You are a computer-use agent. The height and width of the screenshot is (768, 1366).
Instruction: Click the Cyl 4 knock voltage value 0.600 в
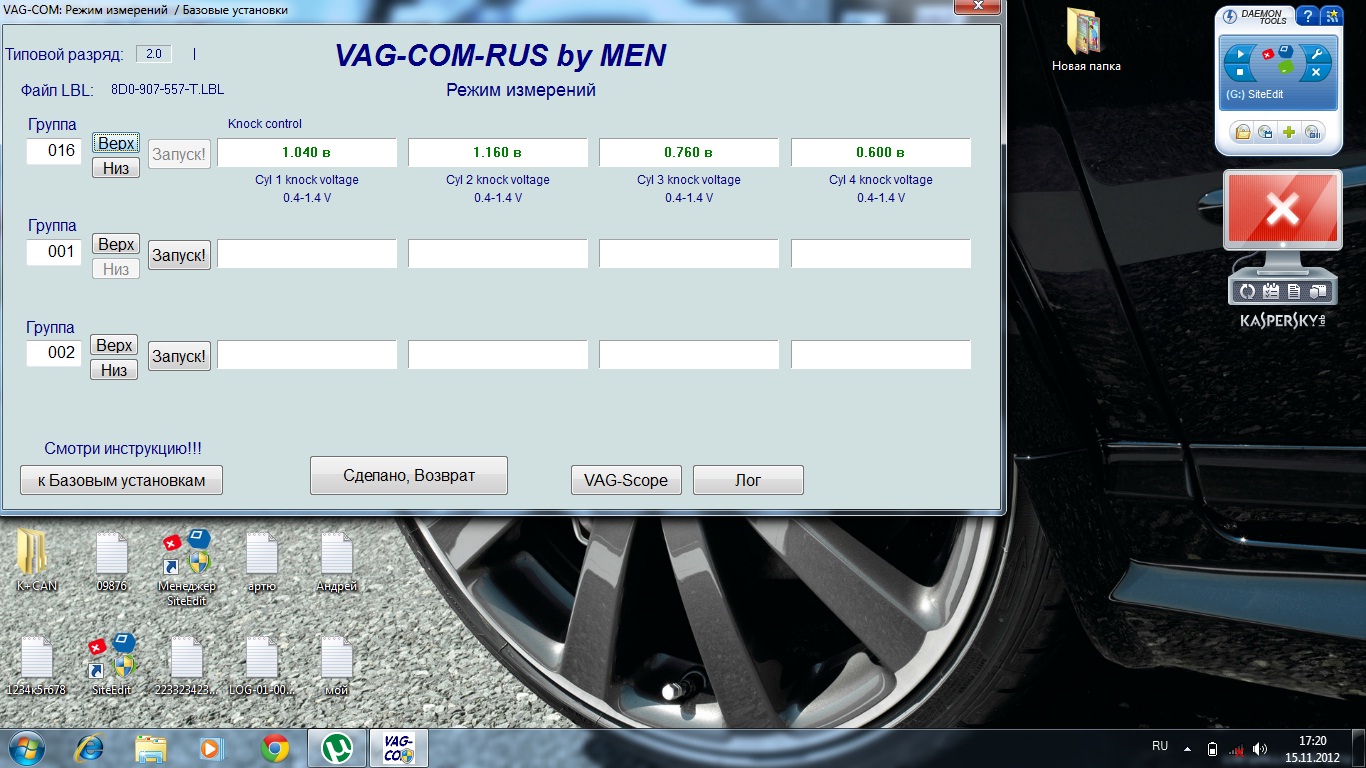point(881,153)
